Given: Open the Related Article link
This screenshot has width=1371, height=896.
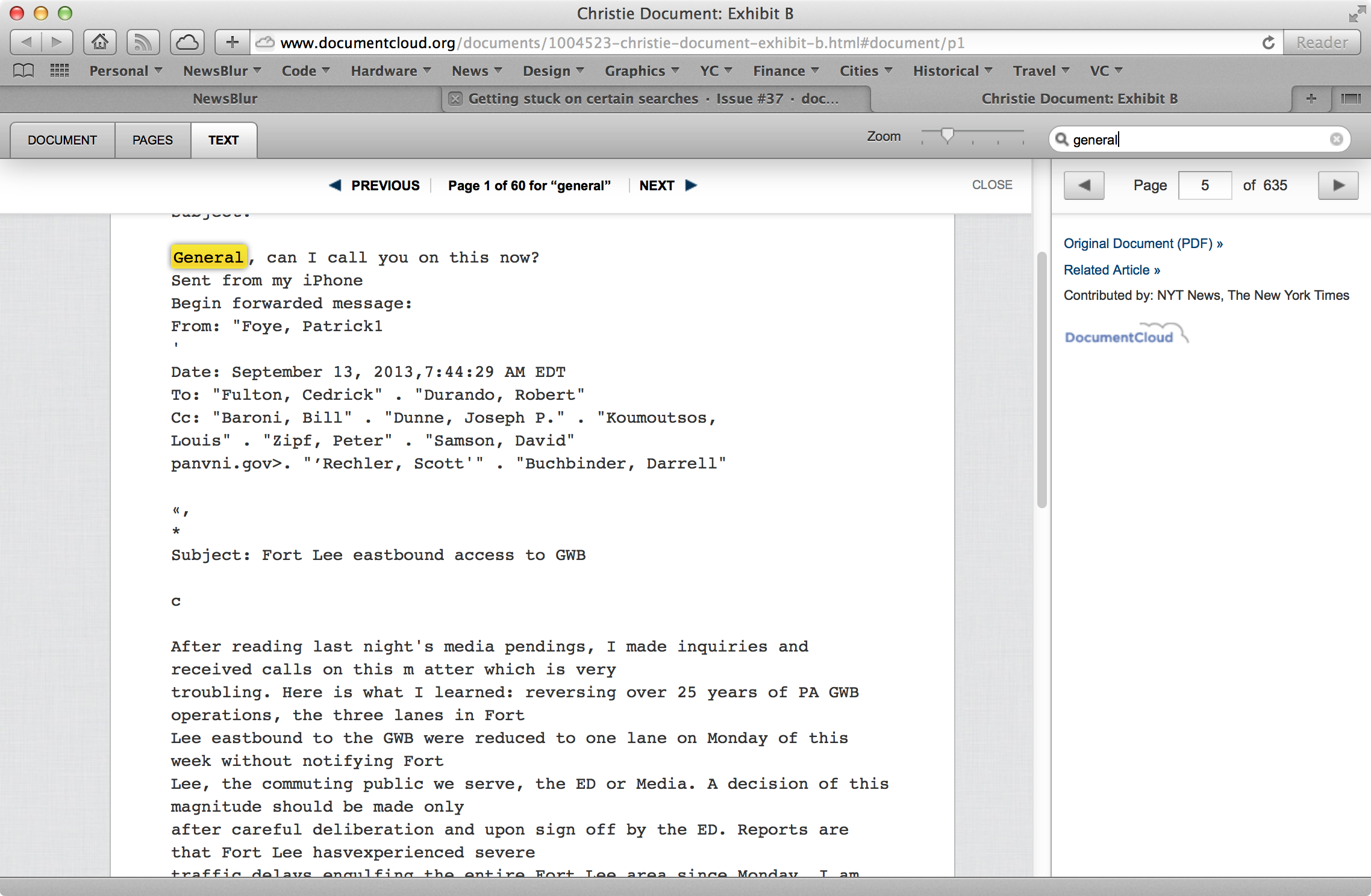Looking at the screenshot, I should pos(1111,270).
